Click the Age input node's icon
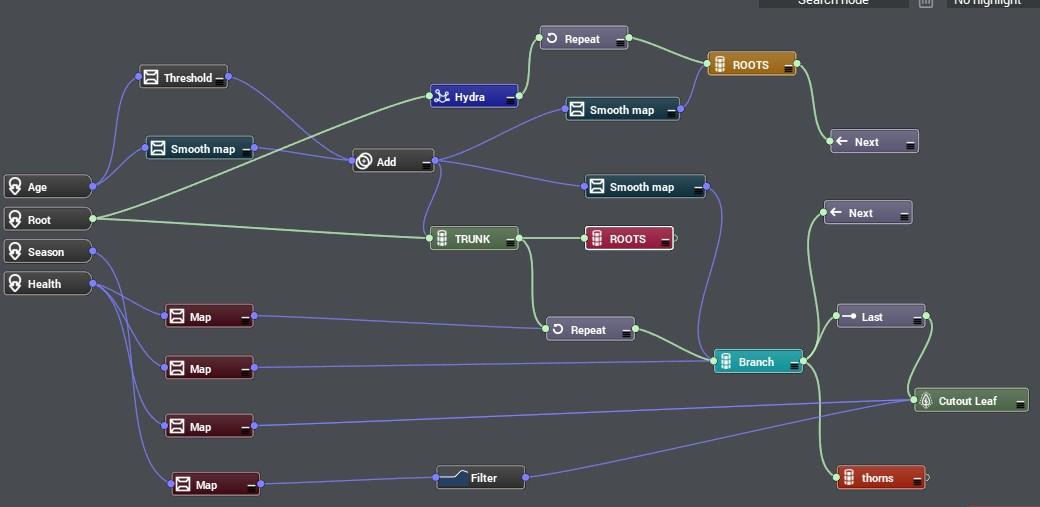 [15, 187]
